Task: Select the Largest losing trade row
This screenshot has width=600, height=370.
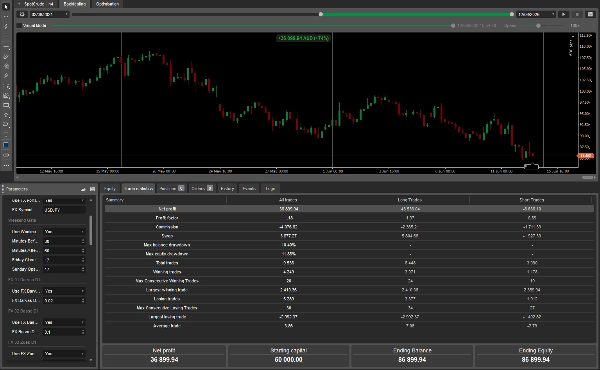Action: (349, 317)
